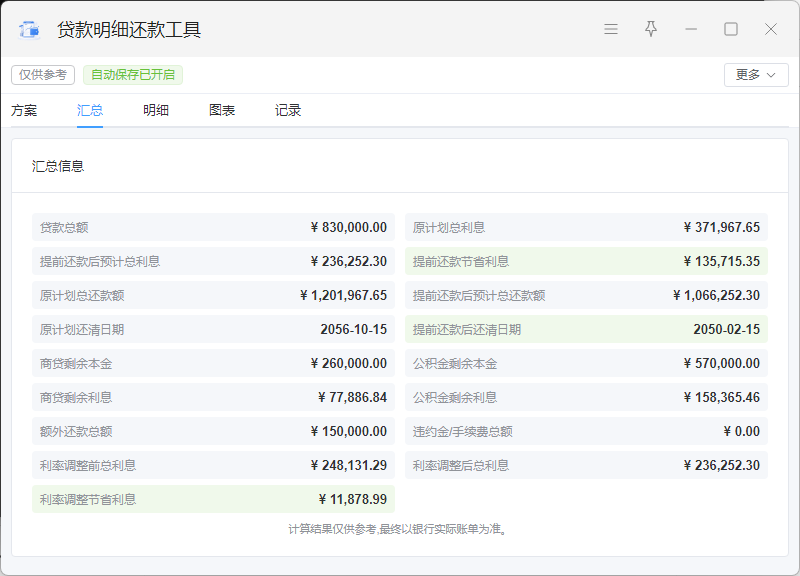Click the 提前还款后预计总利息 label
Screen dimensions: 800x576
(100, 262)
